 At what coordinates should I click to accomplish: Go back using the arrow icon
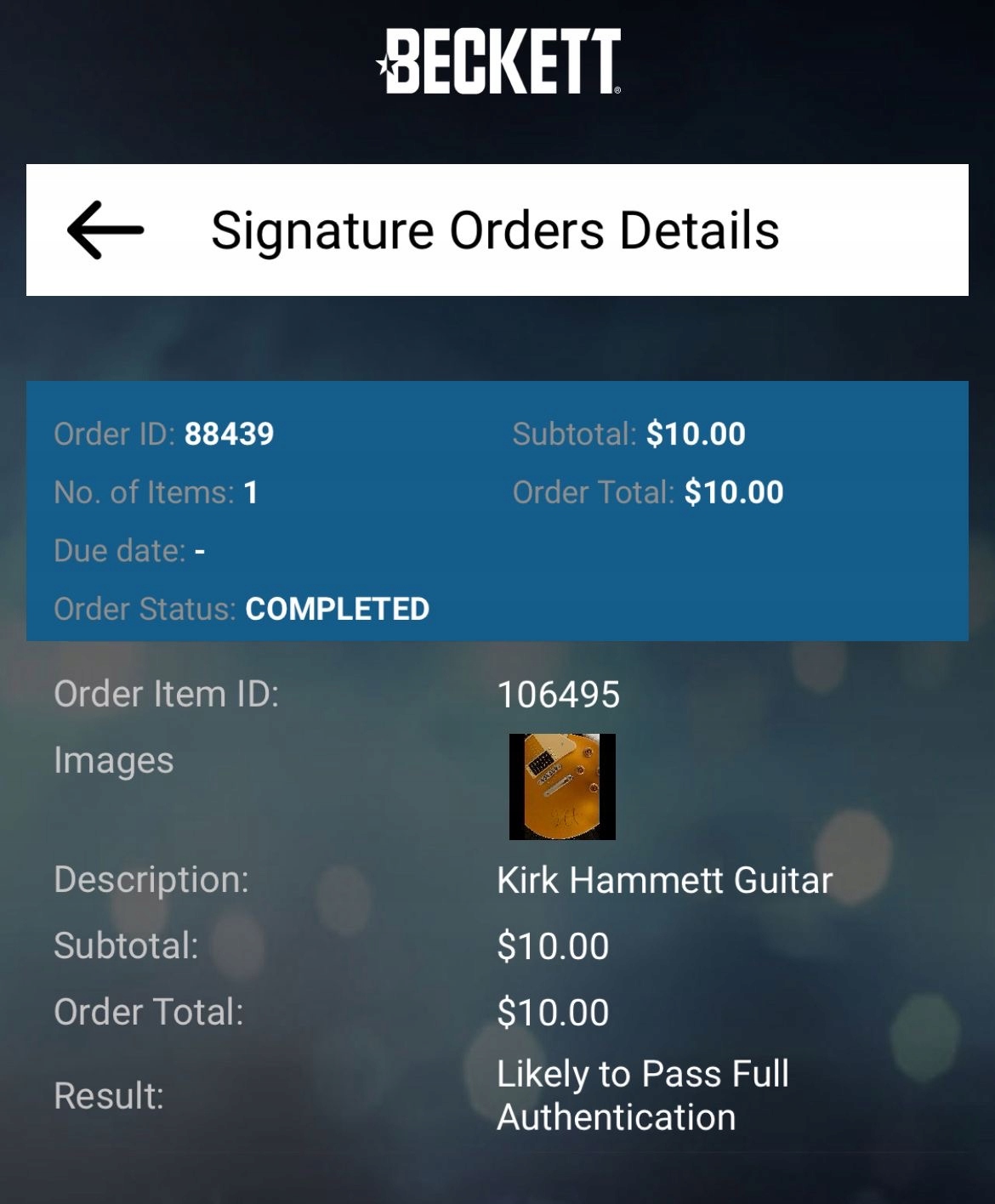click(105, 230)
